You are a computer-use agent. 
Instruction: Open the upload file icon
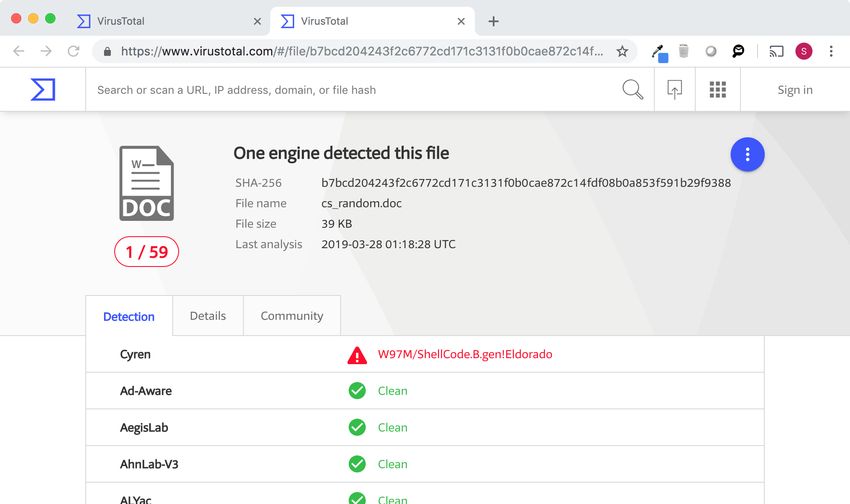tap(674, 89)
